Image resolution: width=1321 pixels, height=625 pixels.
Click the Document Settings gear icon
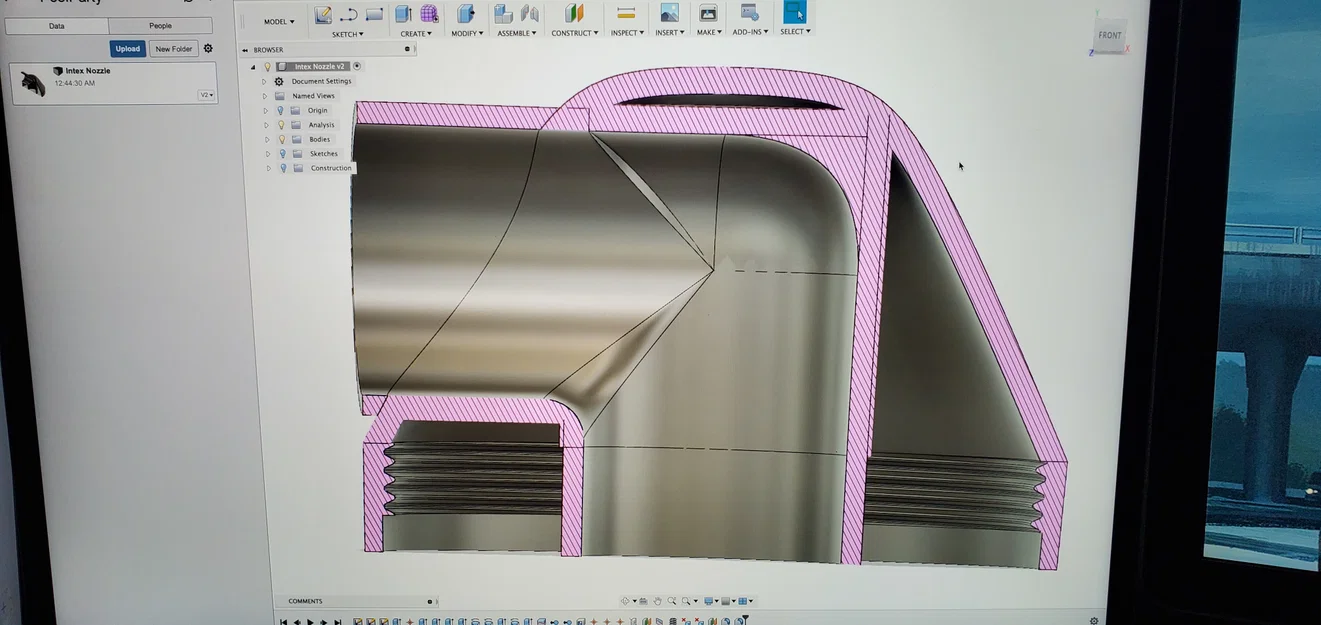[279, 81]
